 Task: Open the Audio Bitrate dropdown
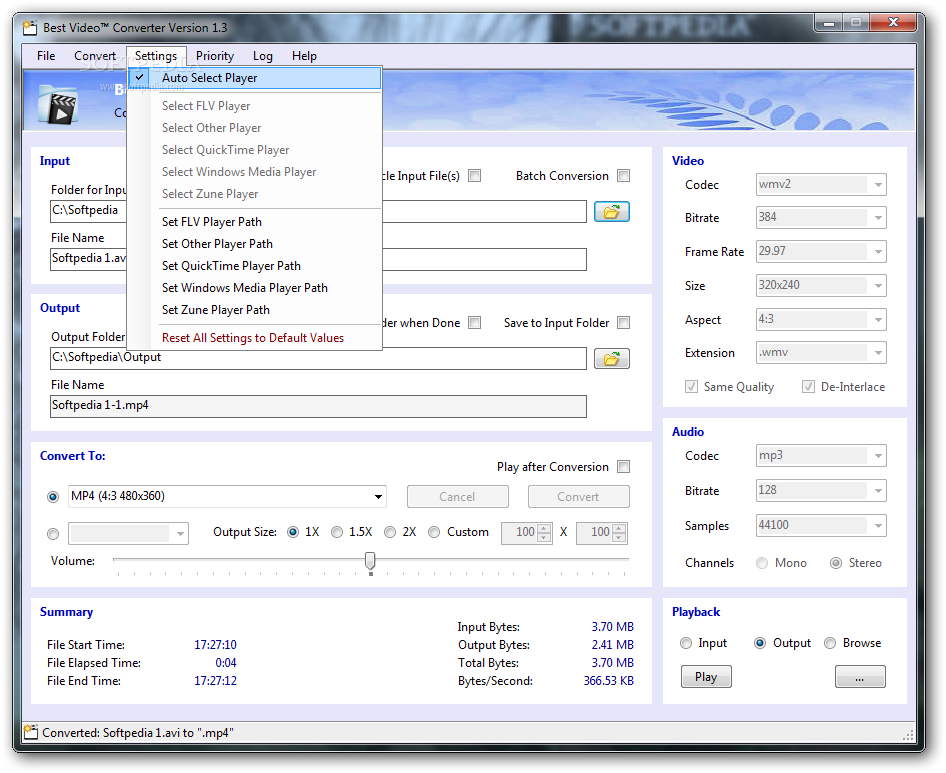coord(878,491)
